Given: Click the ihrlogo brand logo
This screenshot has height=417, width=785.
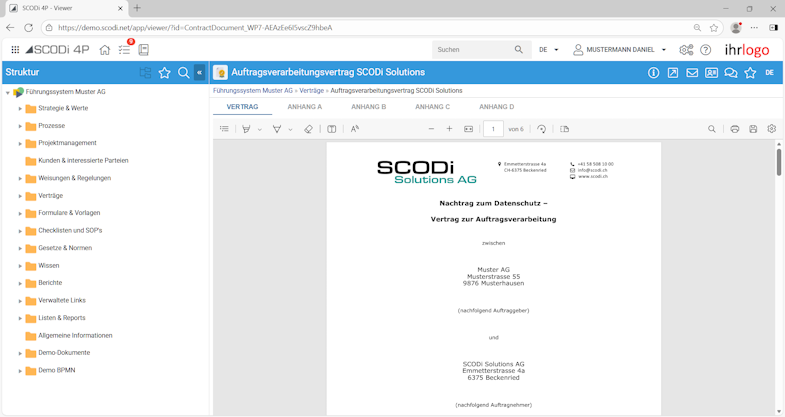Looking at the screenshot, I should click(x=747, y=50).
